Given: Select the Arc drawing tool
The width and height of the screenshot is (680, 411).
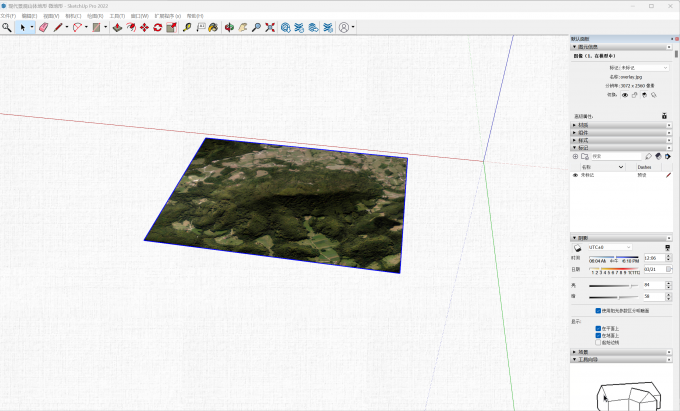Looking at the screenshot, I should (77, 27).
